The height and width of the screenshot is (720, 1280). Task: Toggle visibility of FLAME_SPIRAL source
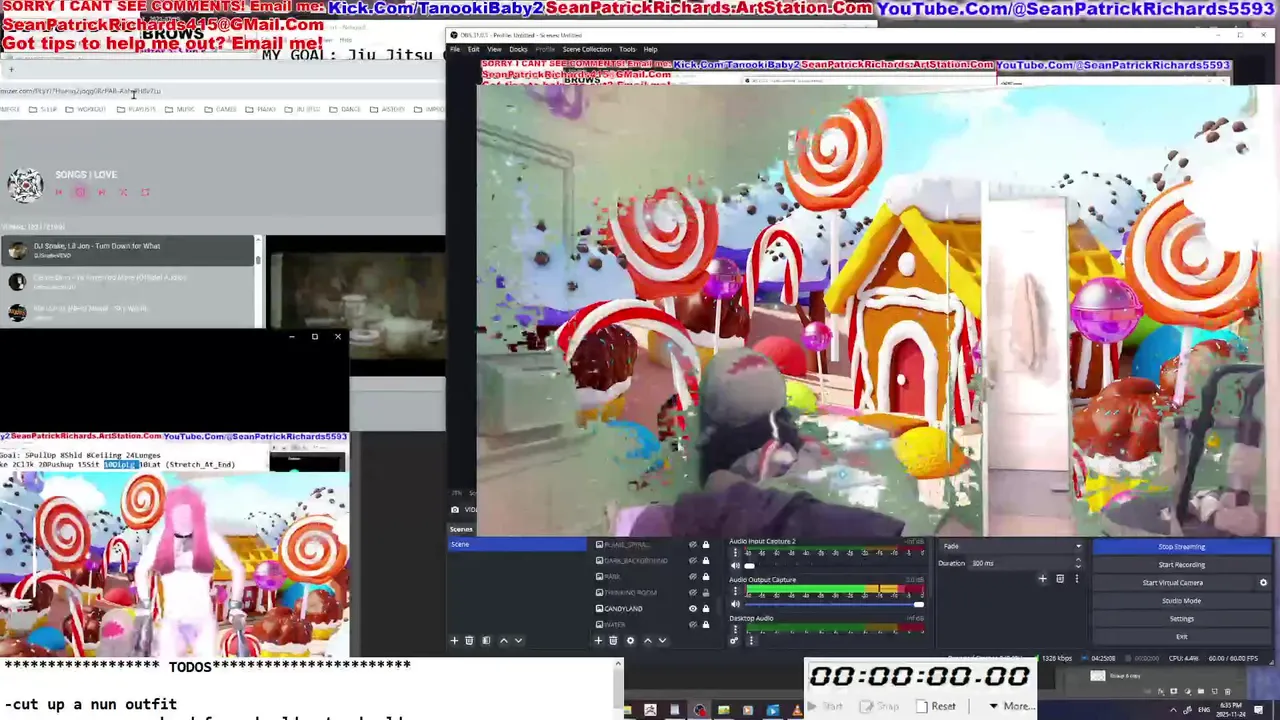692,544
